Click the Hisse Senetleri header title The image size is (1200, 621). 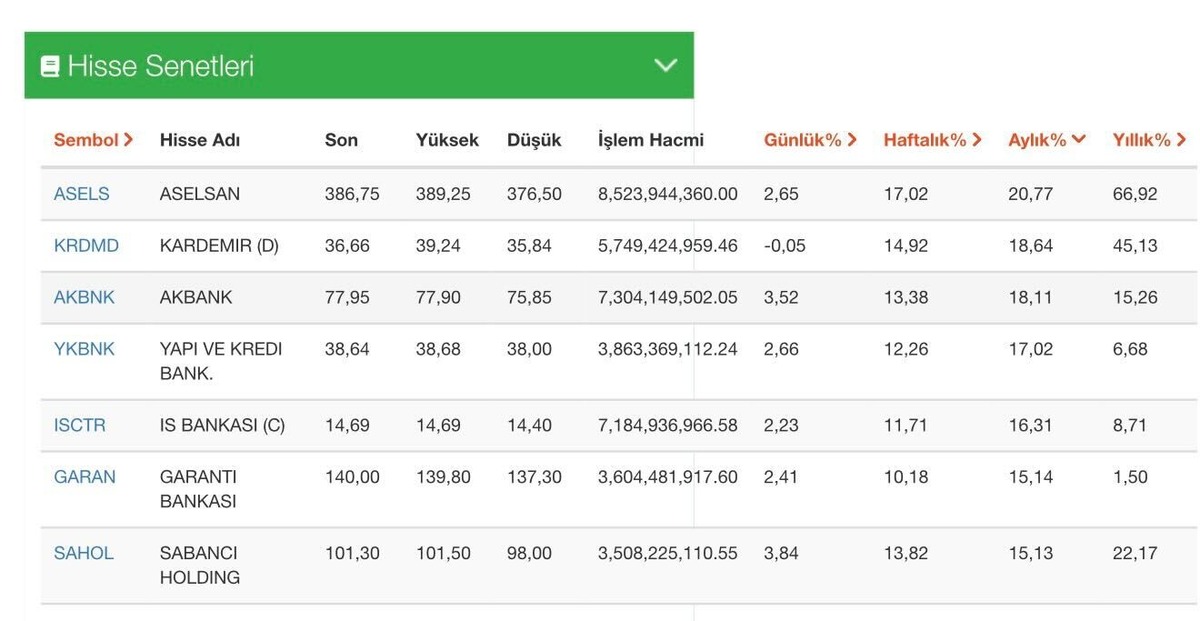(160, 67)
